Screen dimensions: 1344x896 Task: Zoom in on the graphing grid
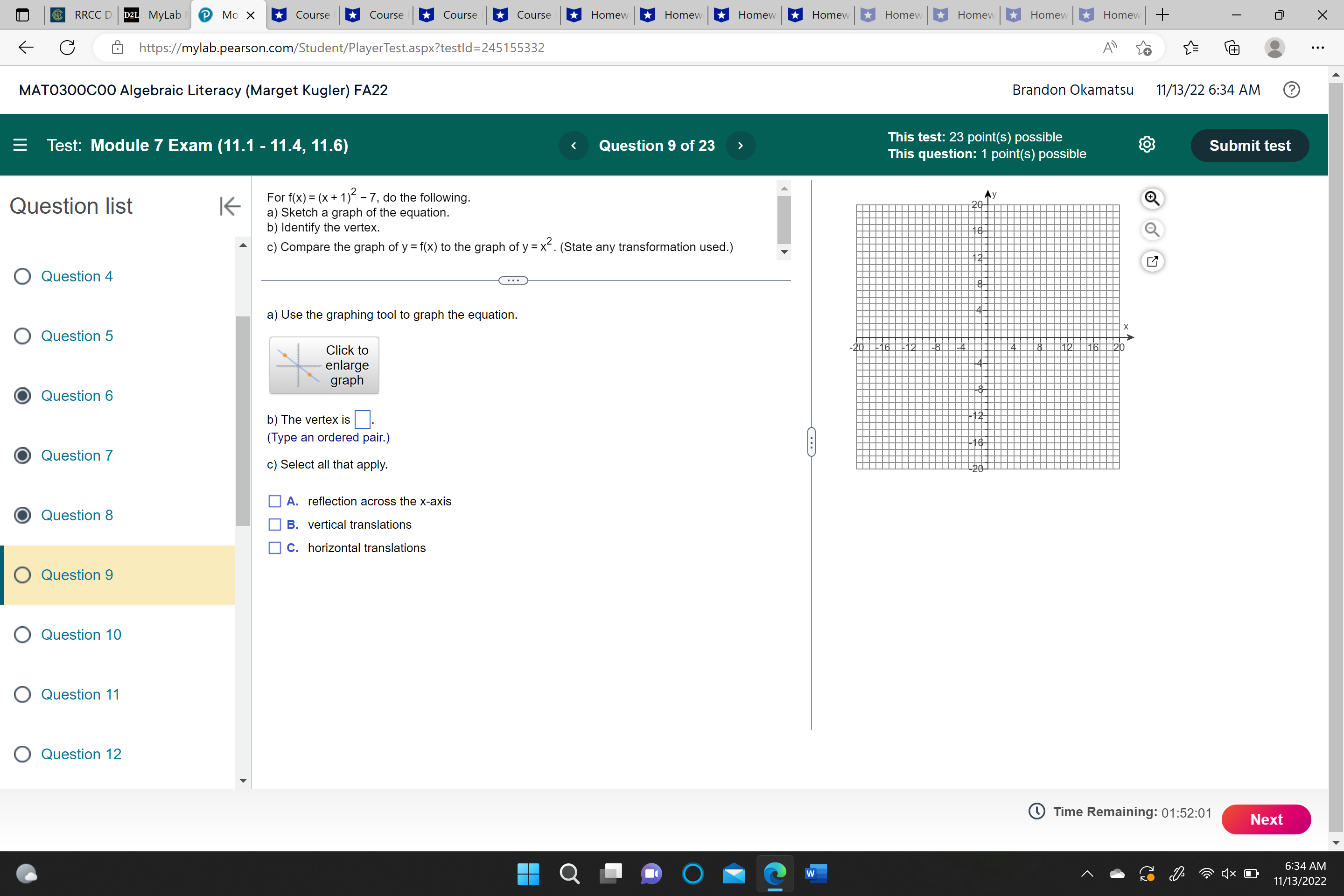1152,198
